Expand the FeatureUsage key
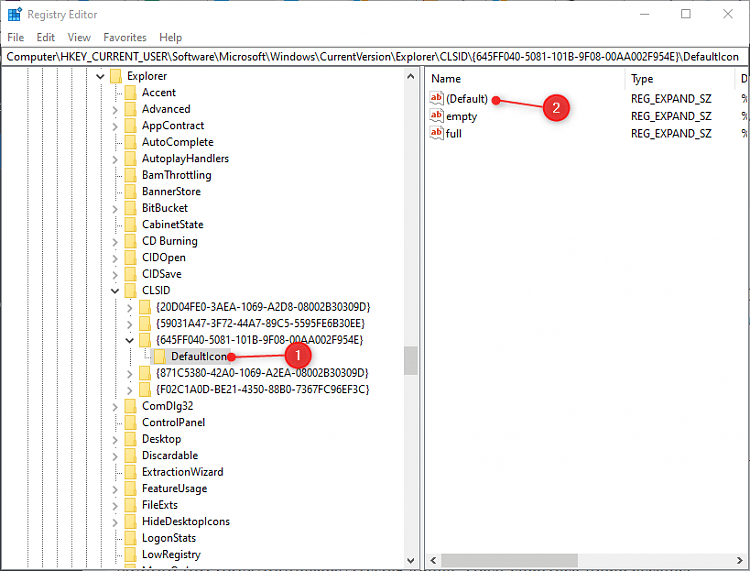750x571 pixels. (x=115, y=489)
